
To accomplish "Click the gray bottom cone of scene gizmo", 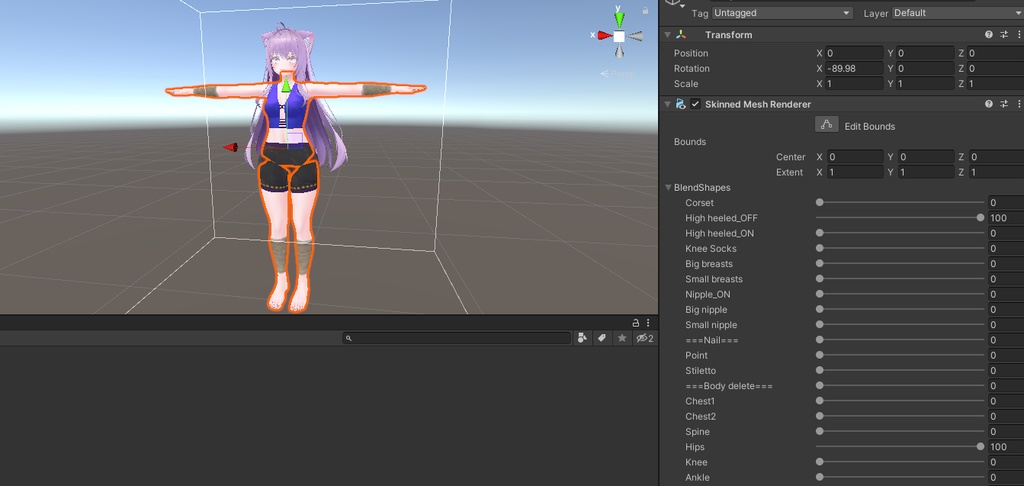I will 619,52.
